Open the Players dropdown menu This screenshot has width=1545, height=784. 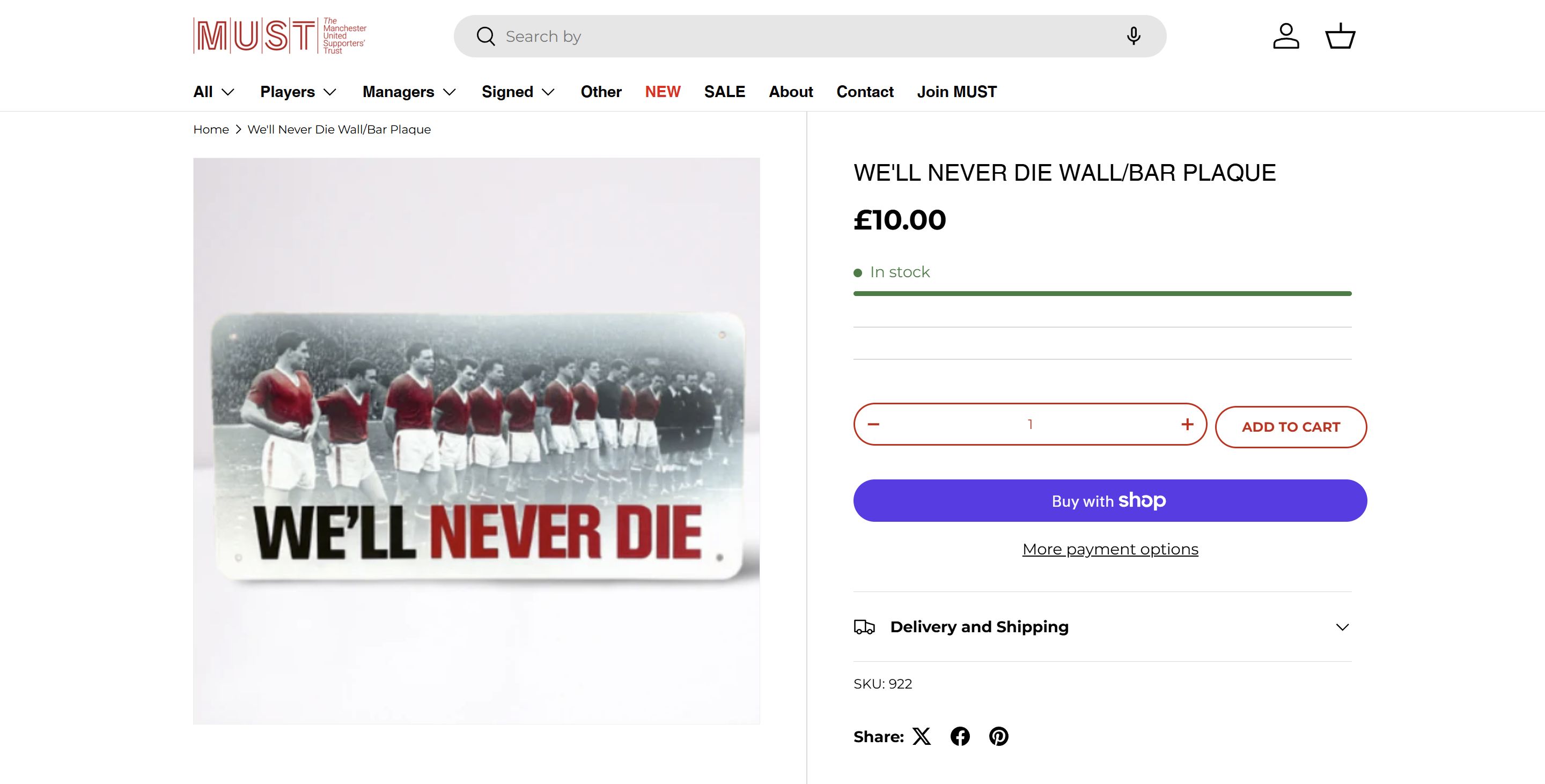(298, 92)
